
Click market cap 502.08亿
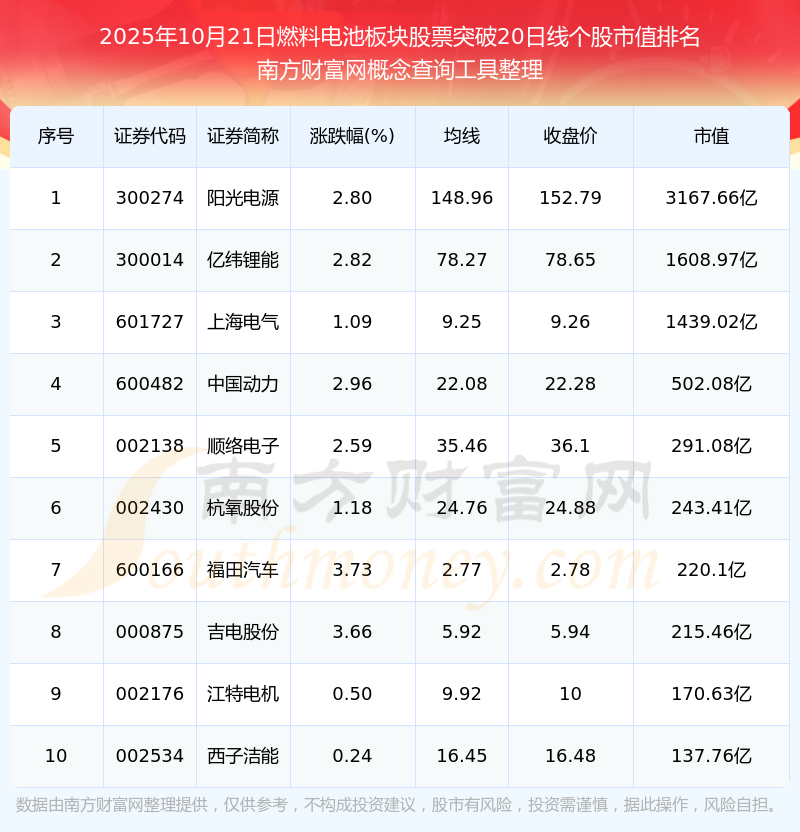pyautogui.click(x=711, y=384)
